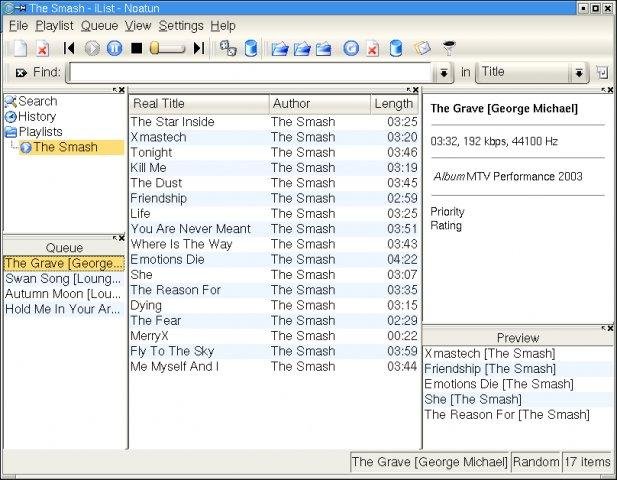Stop playback with the black square
Viewport: 617px width, 480px height.
tap(137, 48)
